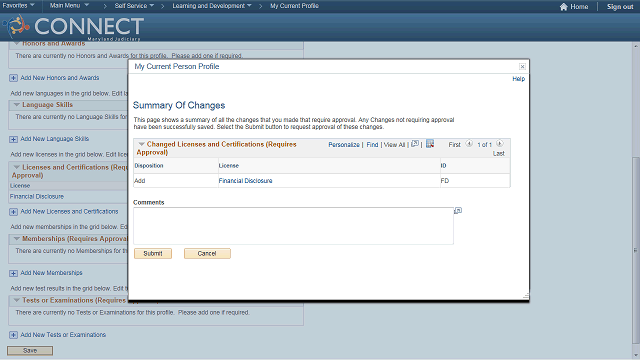Click plus icon for Add New Memberships
Screen dimensions: 640x360
click(13, 273)
